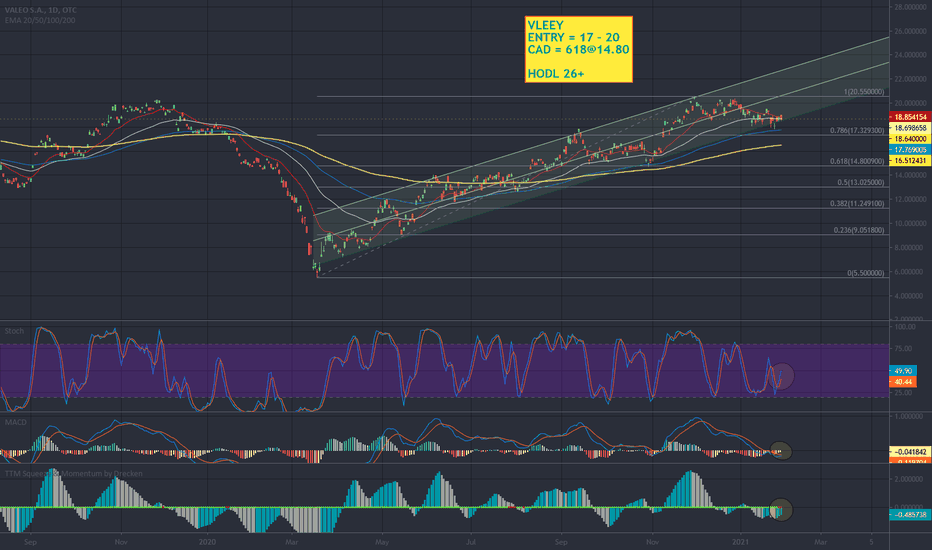Click the 14.000000 price axis label
Screen dimensions: 932x550
(910, 175)
